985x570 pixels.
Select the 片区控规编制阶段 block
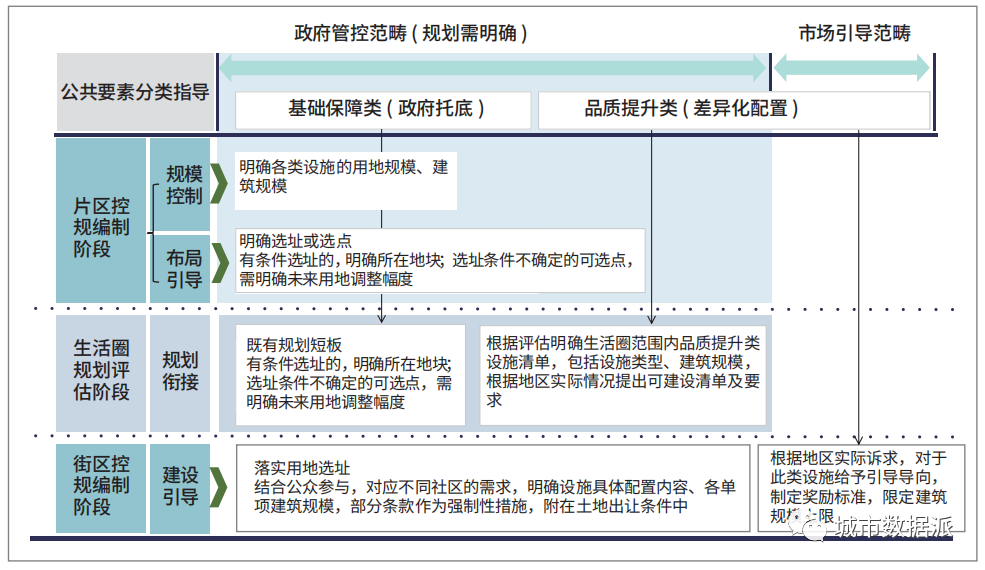pos(101,221)
